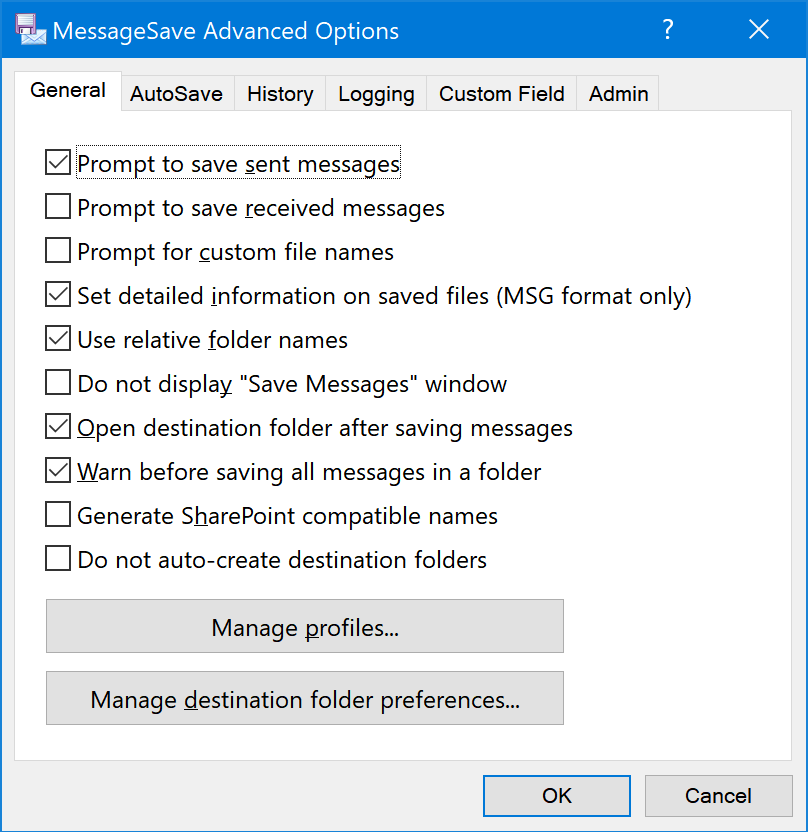Toggle Set detailed information on saved files

click(x=58, y=294)
